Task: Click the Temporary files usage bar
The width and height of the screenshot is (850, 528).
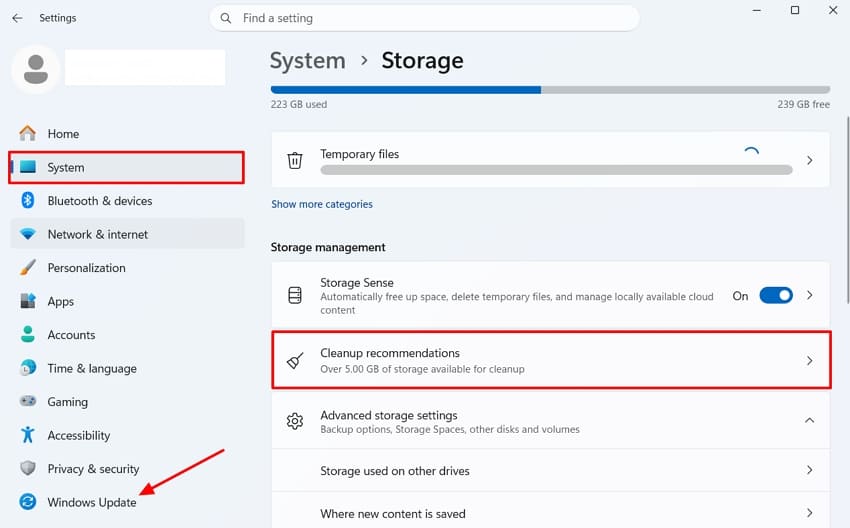Action: 556,170
